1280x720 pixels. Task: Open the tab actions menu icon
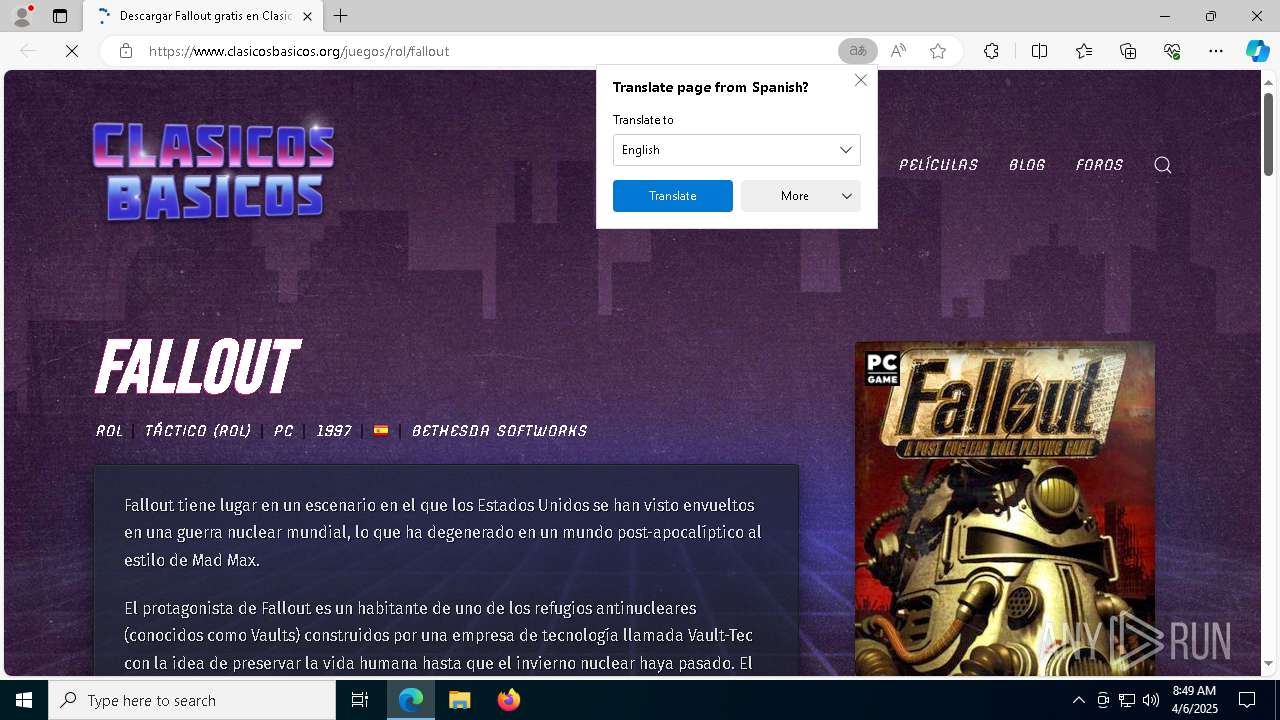tap(60, 16)
